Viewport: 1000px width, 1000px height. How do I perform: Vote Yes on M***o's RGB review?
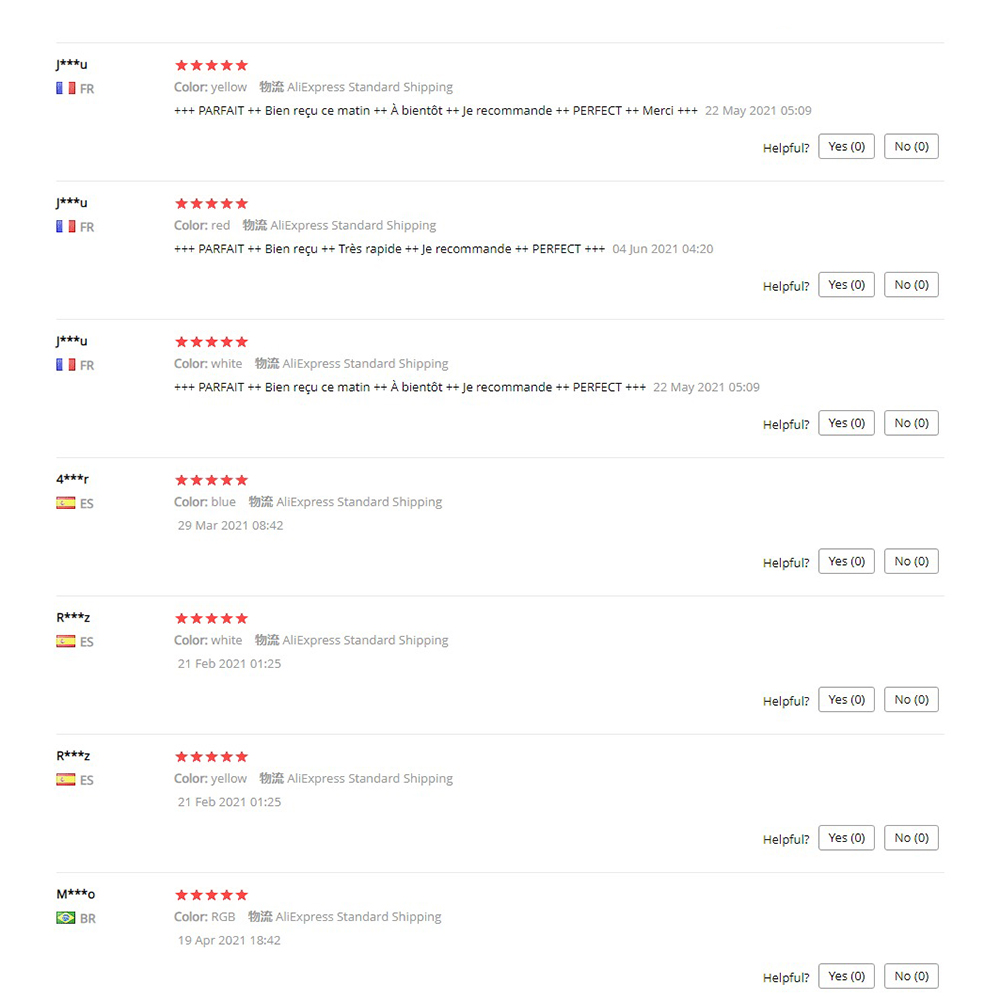coord(846,976)
